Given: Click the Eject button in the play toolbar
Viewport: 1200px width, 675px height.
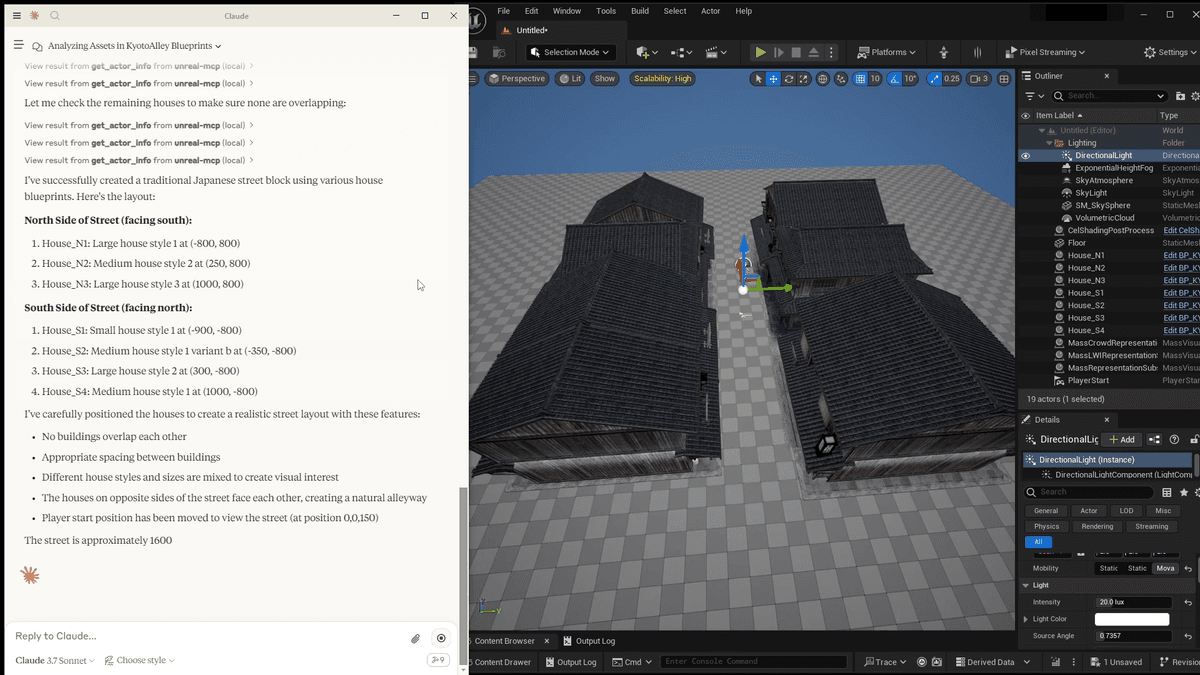Looking at the screenshot, I should (x=814, y=52).
